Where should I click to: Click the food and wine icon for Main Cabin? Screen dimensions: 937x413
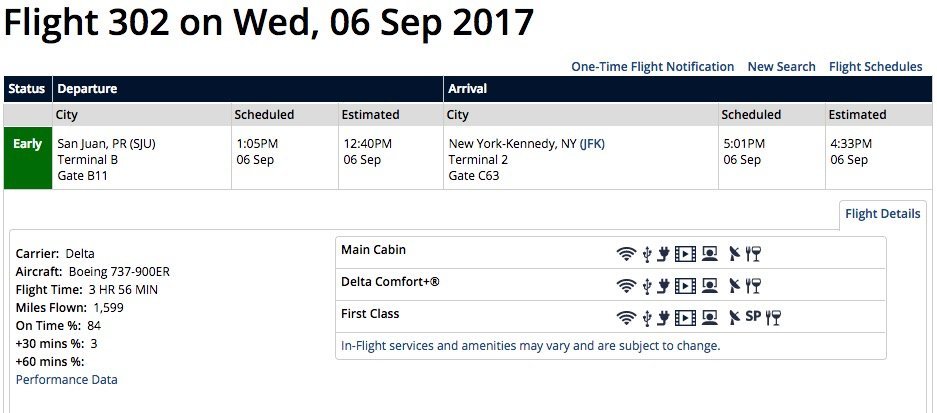click(754, 254)
